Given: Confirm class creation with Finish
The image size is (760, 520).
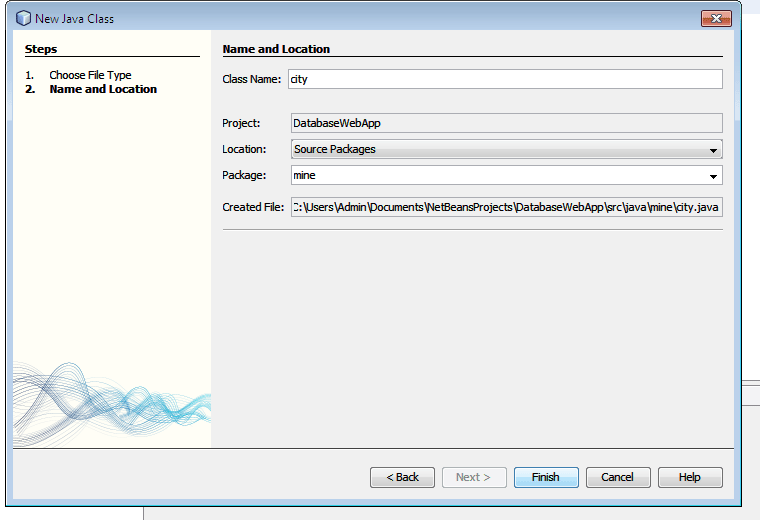Looking at the screenshot, I should pos(546,477).
